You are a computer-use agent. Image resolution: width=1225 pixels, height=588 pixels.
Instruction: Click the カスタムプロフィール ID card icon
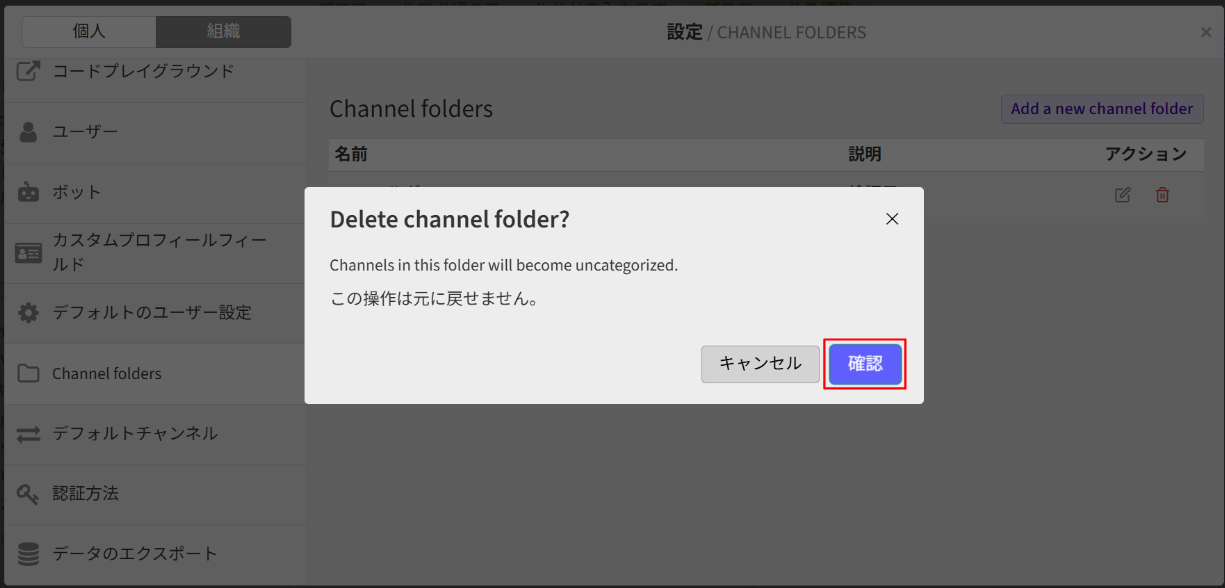coord(29,253)
